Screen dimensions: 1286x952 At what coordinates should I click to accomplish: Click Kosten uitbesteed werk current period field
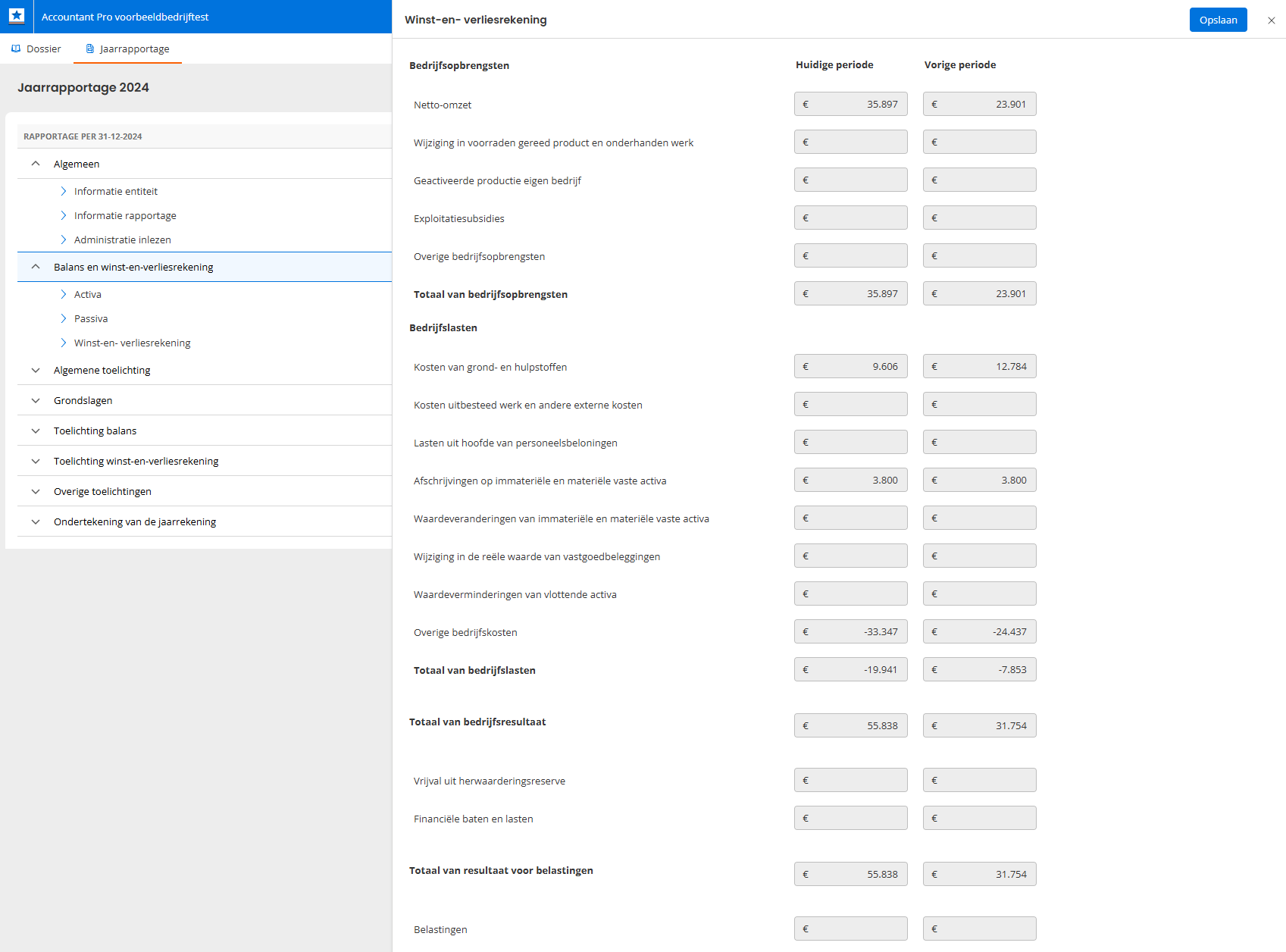click(851, 404)
